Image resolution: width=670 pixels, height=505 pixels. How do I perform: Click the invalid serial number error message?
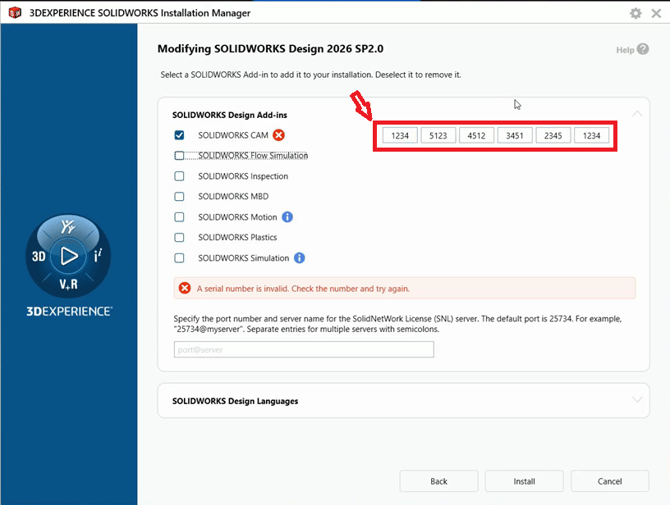coord(303,289)
